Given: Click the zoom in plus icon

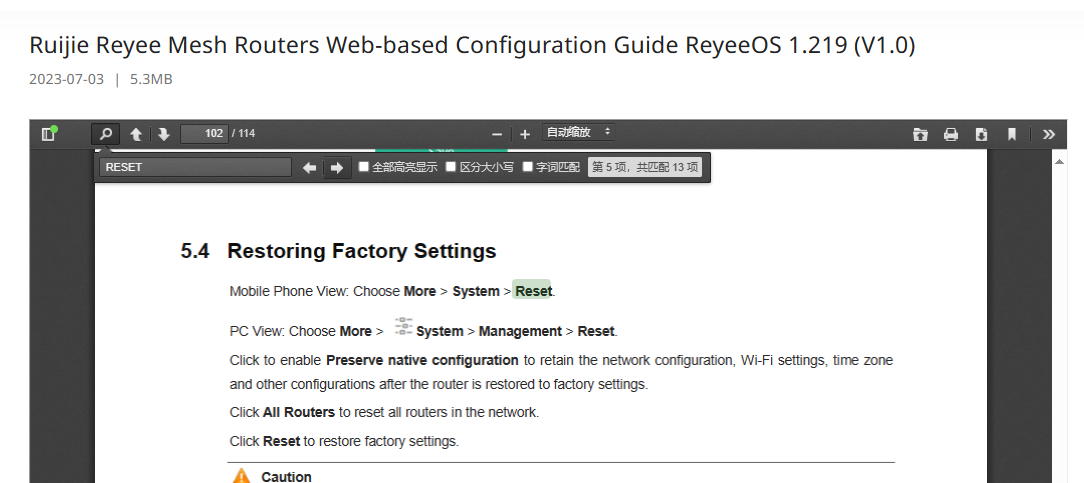Looking at the screenshot, I should [x=525, y=134].
